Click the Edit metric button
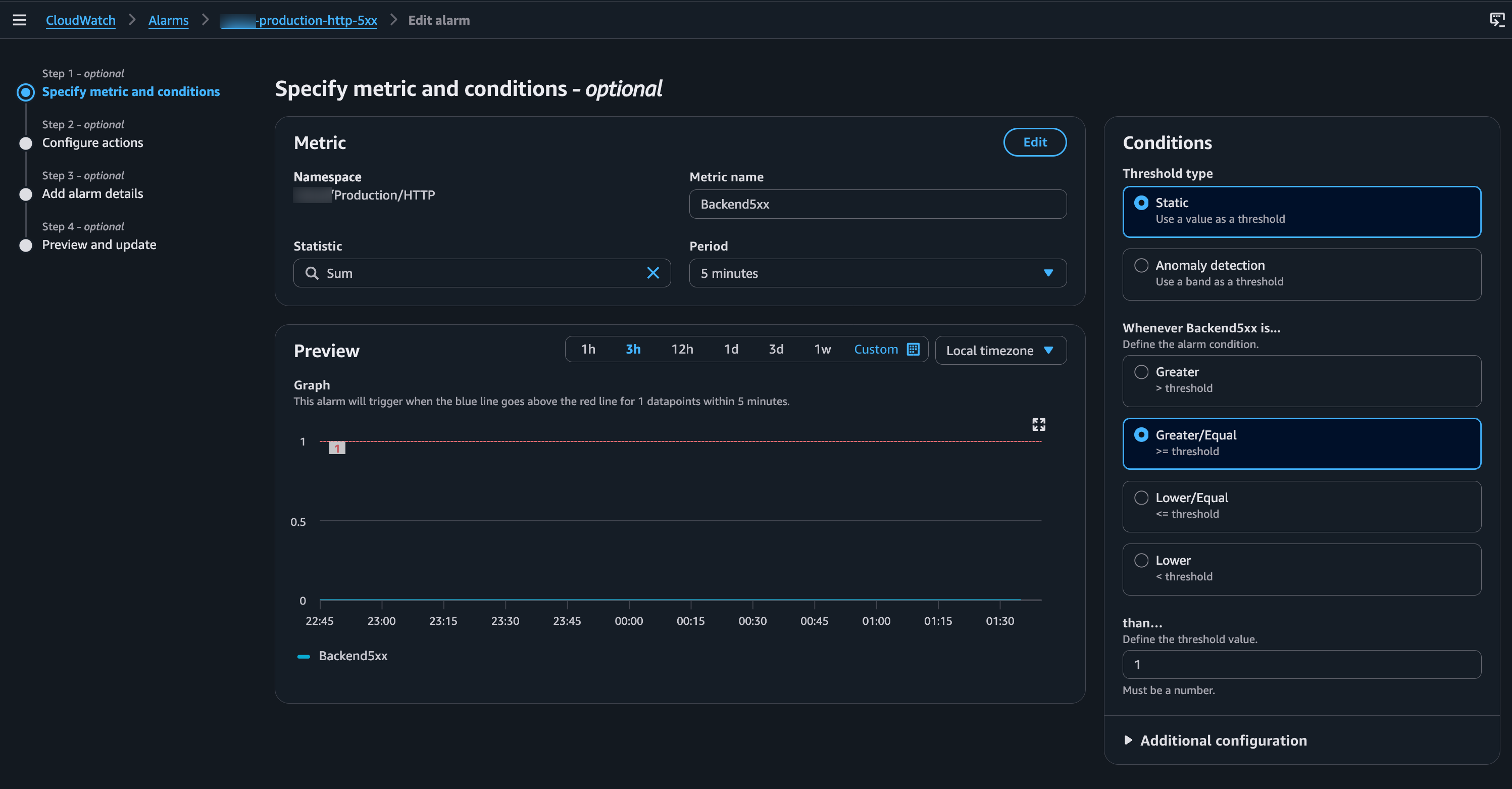Viewport: 1512px width, 789px height. click(x=1035, y=142)
